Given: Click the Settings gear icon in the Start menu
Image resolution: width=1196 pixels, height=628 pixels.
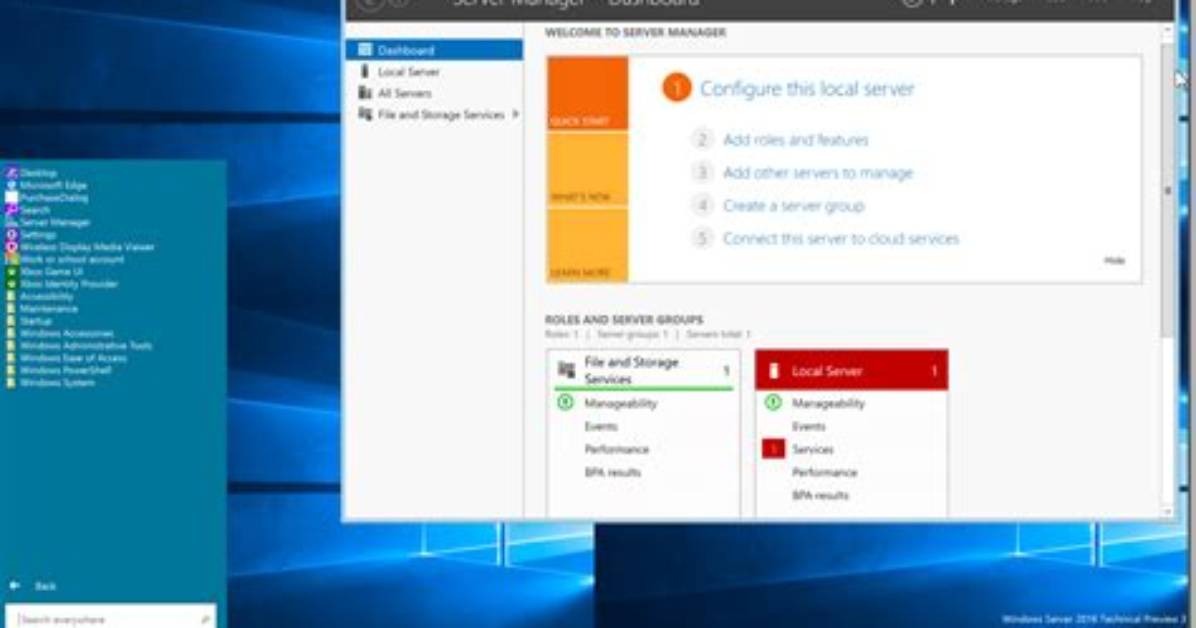Looking at the screenshot, I should coord(11,234).
